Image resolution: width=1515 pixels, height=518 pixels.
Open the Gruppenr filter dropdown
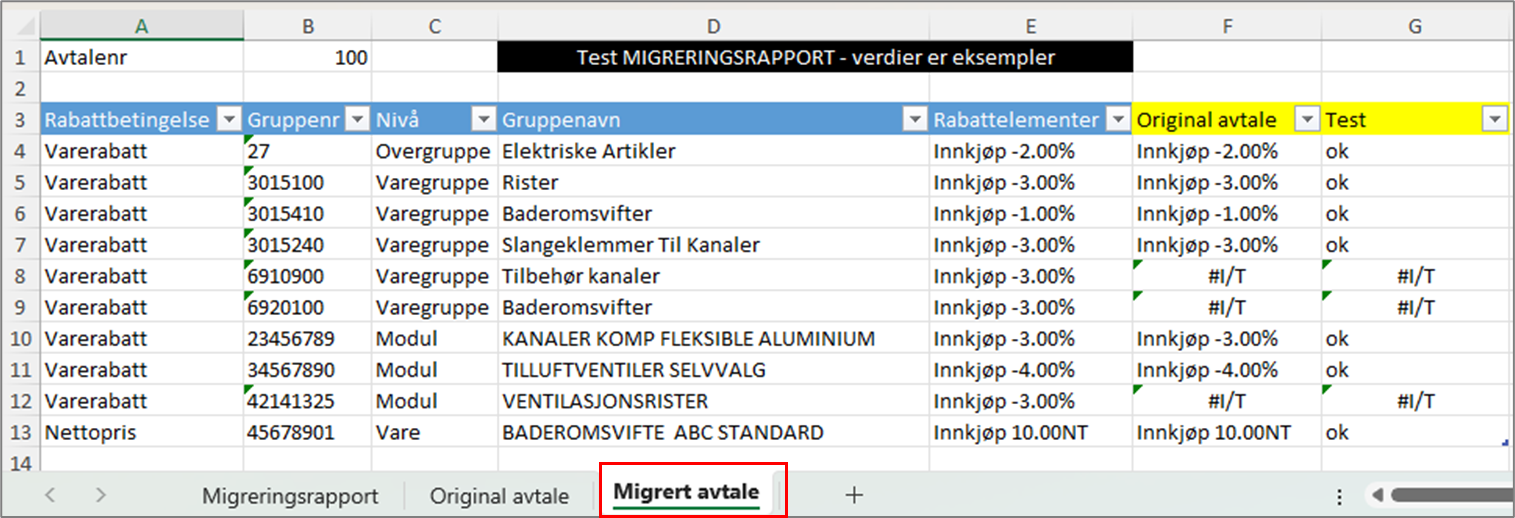click(357, 120)
